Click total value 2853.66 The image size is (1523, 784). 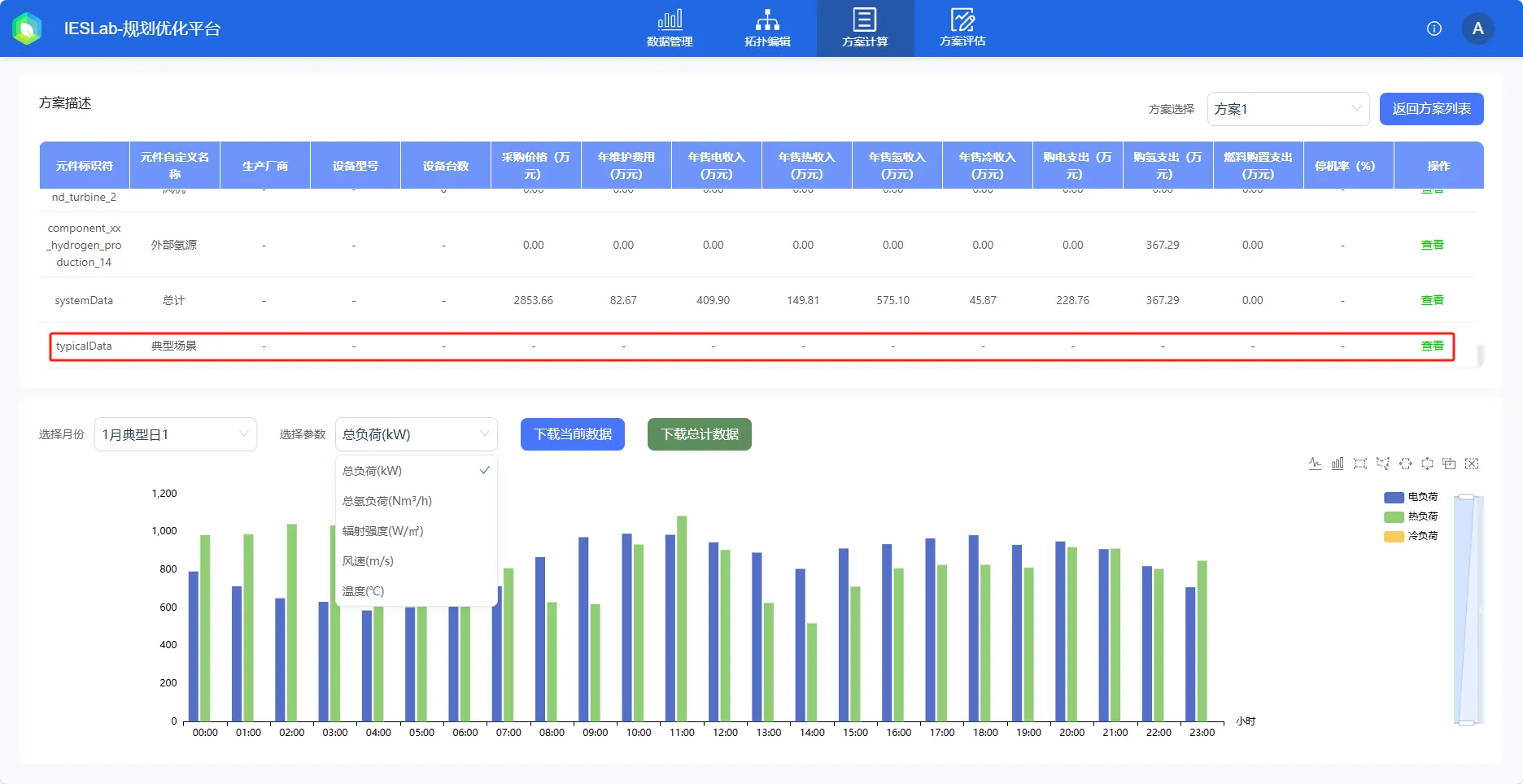533,300
